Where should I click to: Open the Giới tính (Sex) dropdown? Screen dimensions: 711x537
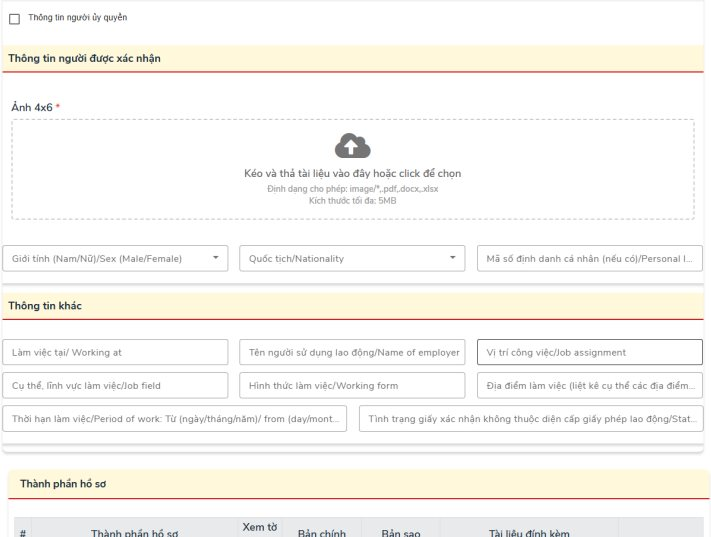coord(115,258)
